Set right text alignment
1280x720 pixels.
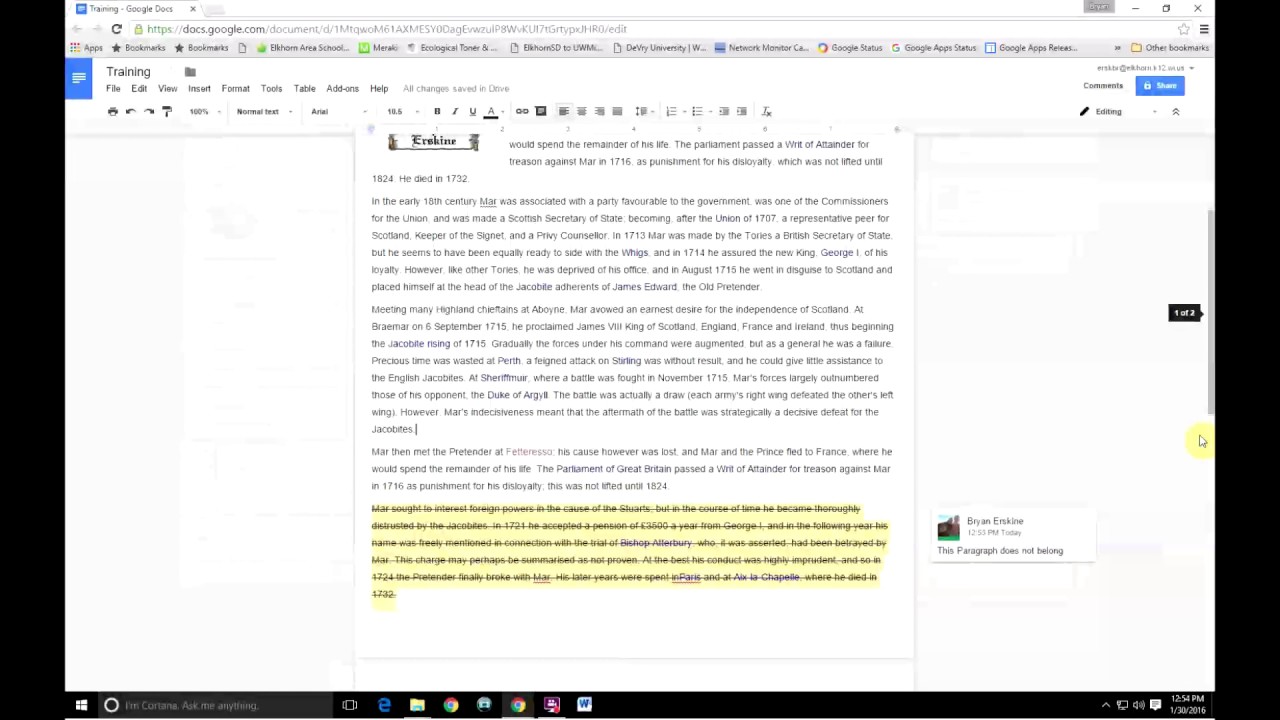tap(600, 111)
